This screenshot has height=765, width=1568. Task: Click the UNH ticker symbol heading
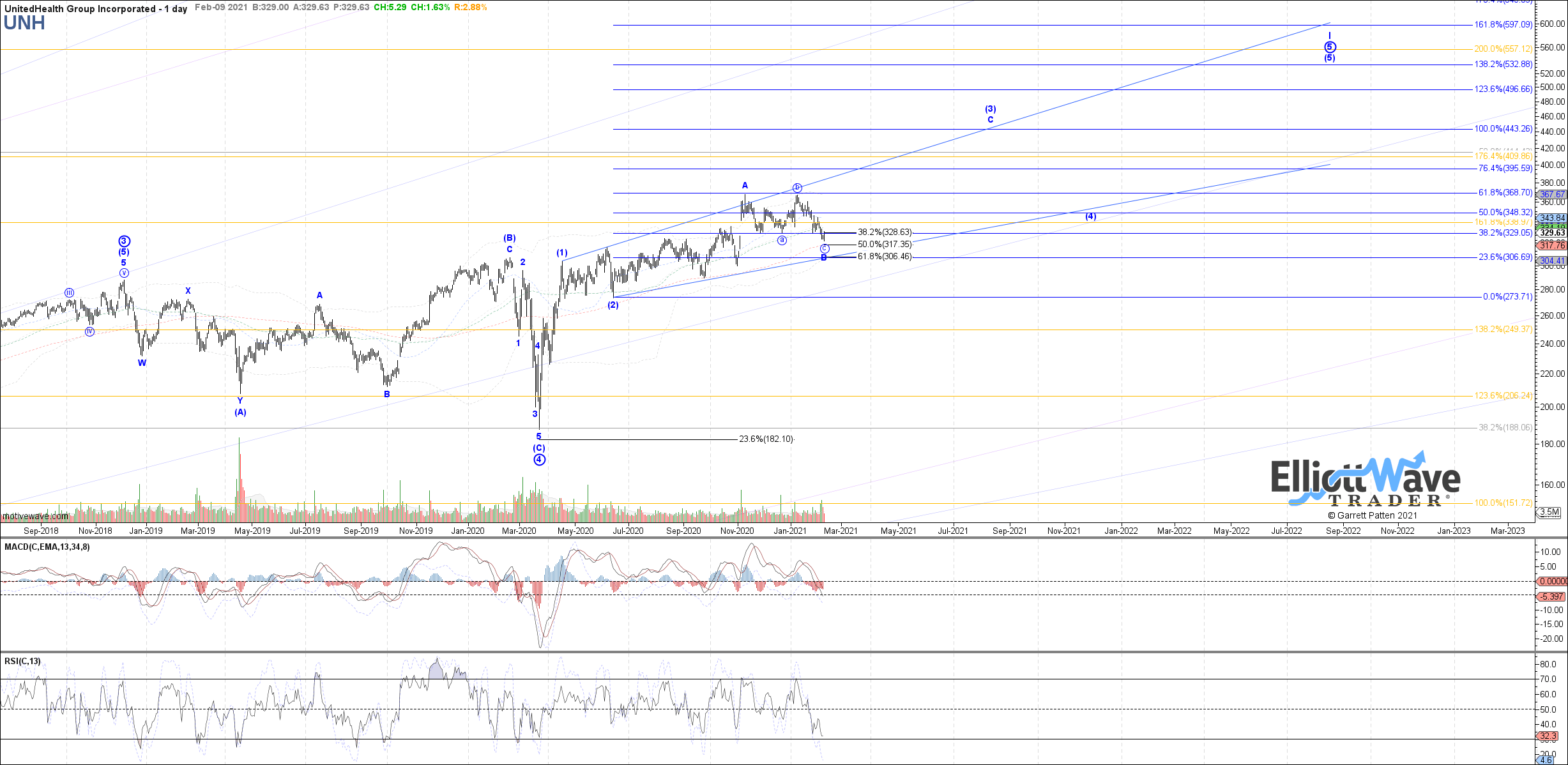[x=24, y=24]
